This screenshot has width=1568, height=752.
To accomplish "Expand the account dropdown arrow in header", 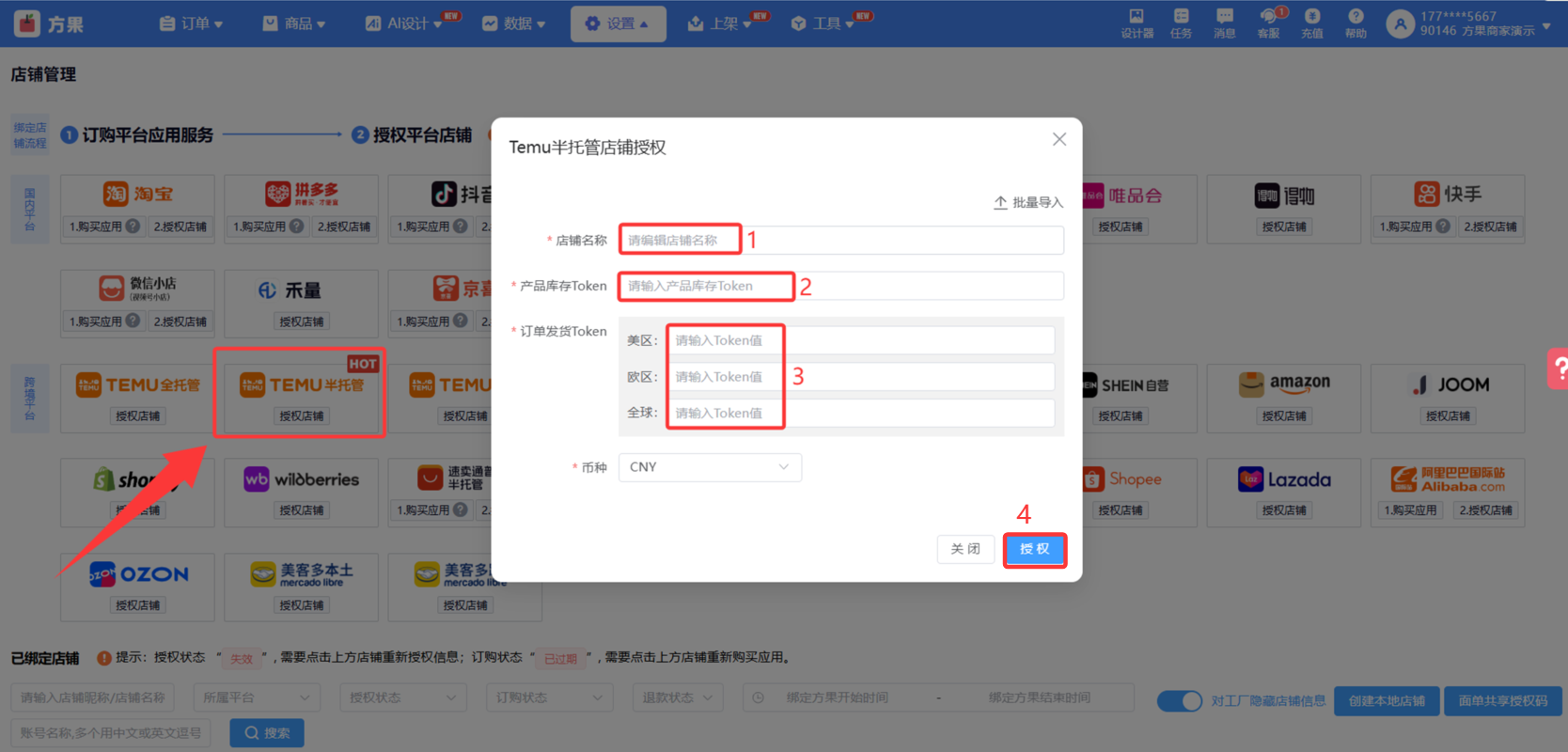I will pos(1546,25).
